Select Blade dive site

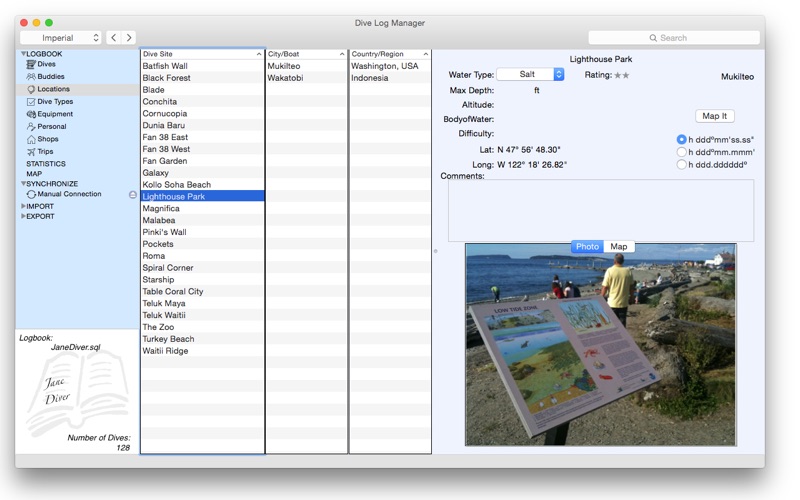click(202, 90)
